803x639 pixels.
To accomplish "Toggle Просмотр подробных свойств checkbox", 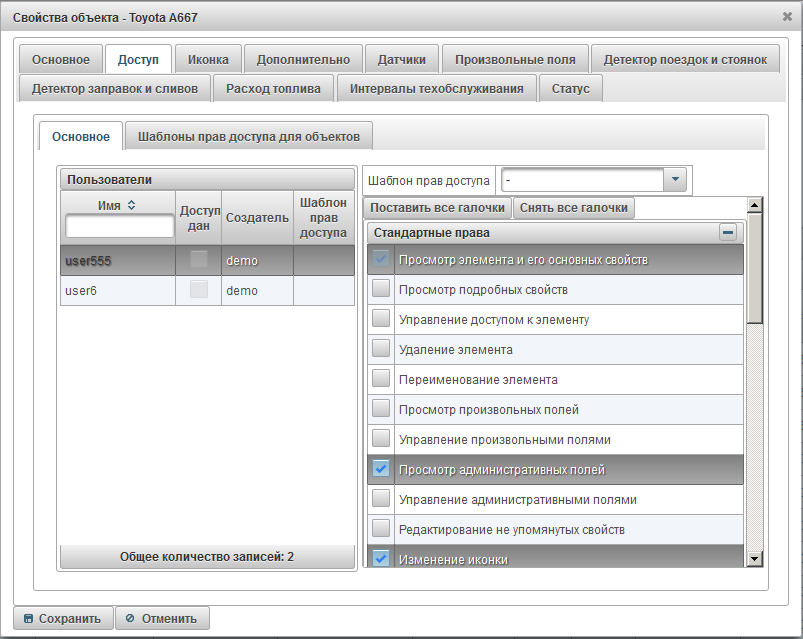I will (381, 290).
